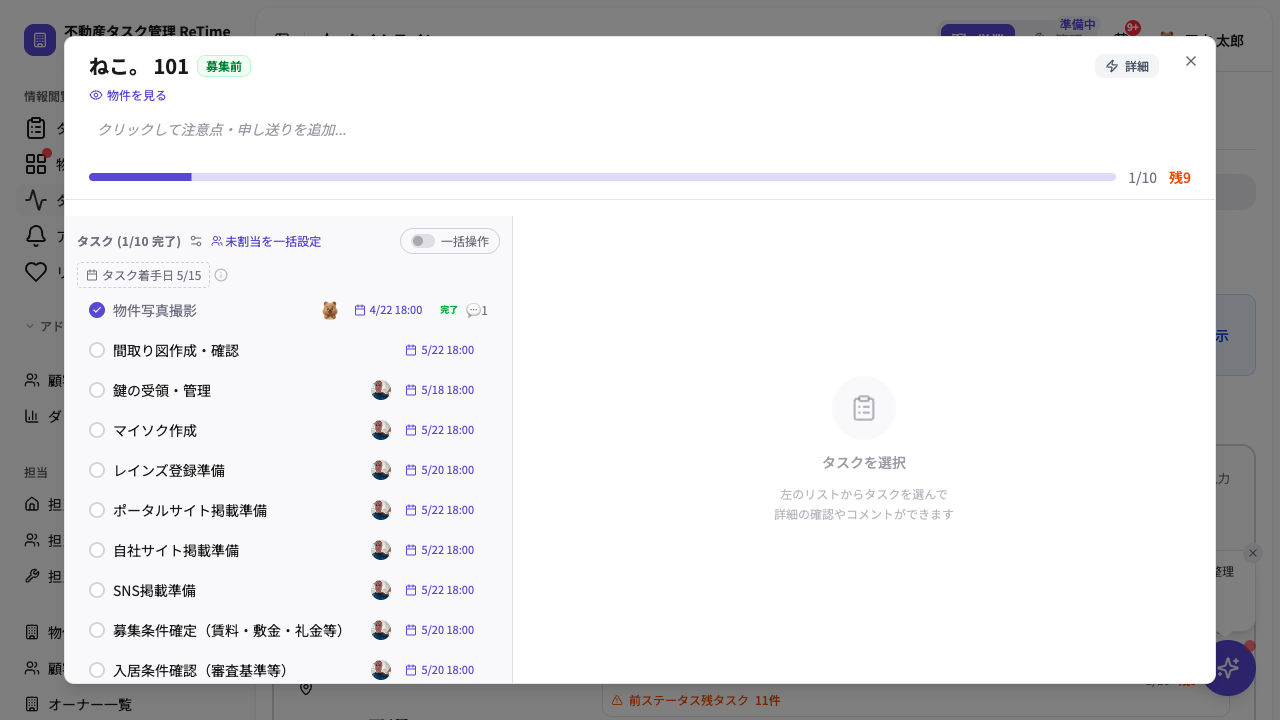The height and width of the screenshot is (720, 1280).
Task: Click the clipboard task icon in background sidebar
Action: click(36, 128)
